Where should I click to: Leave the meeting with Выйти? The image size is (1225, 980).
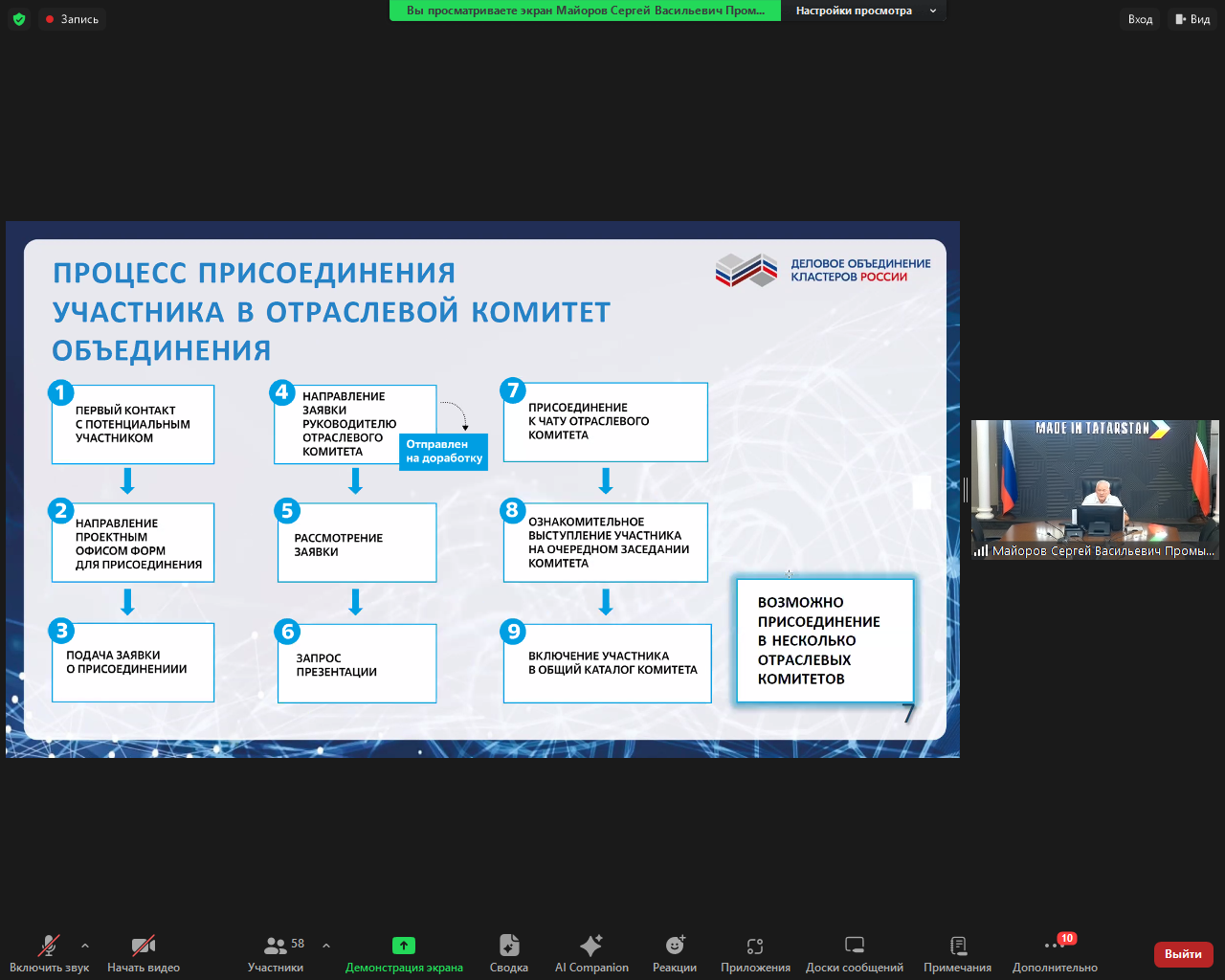click(1183, 954)
